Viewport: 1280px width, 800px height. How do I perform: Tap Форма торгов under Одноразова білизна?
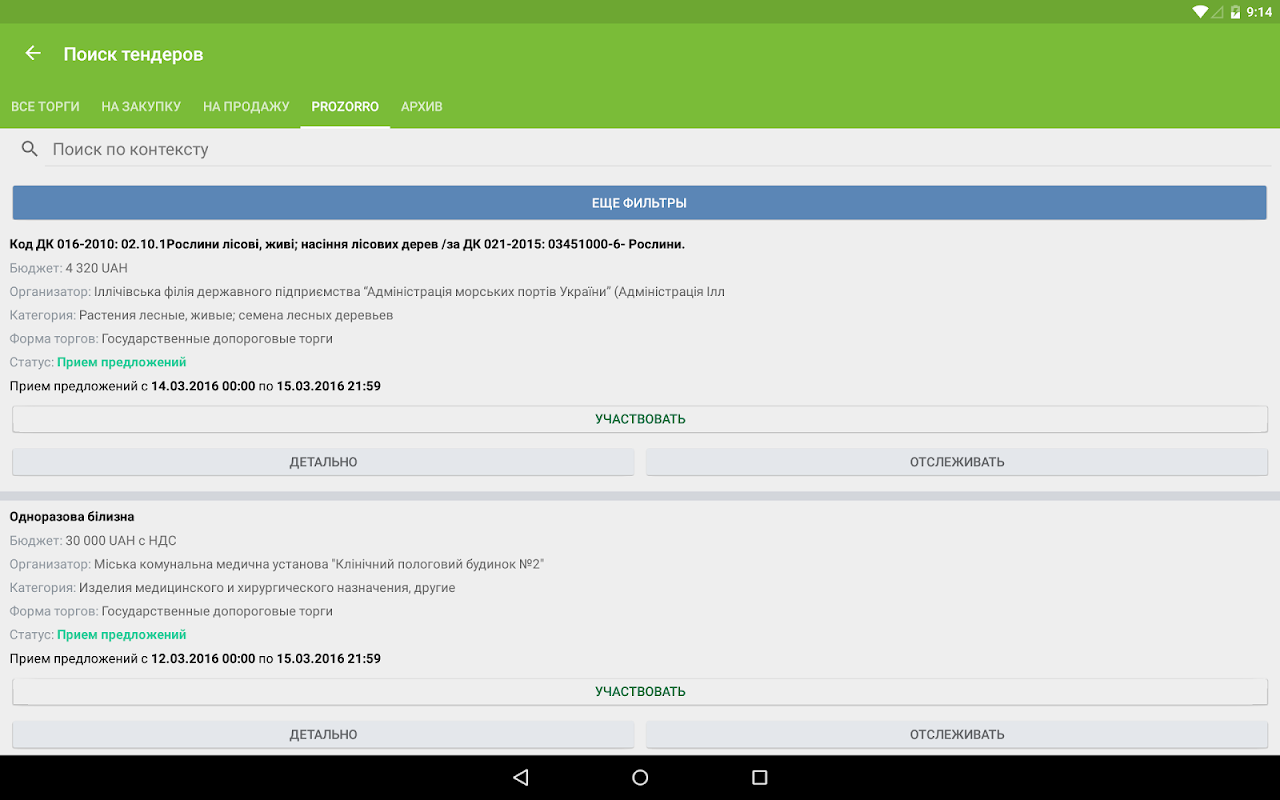[x=171, y=611]
